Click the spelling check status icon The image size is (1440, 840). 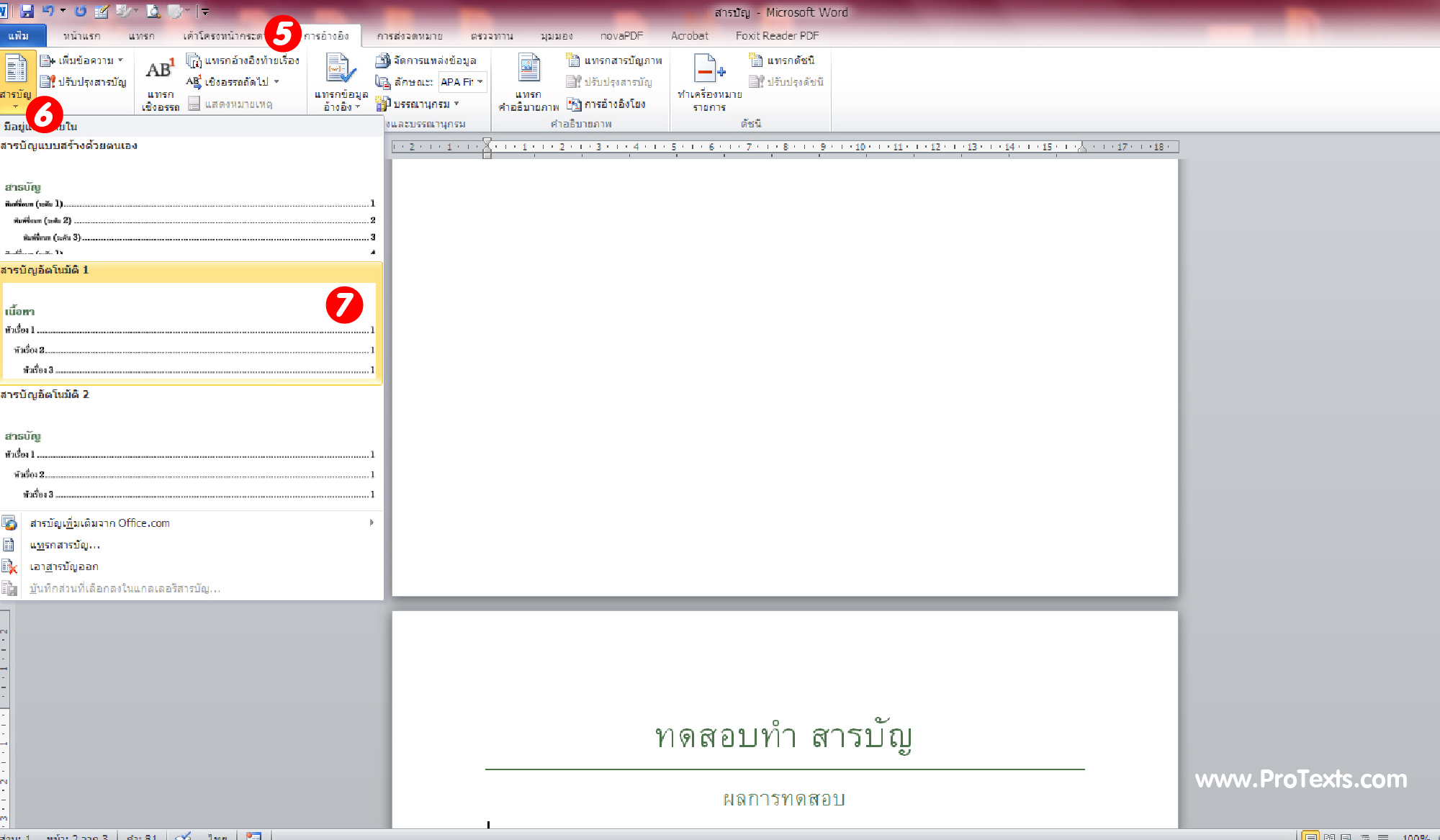click(184, 836)
